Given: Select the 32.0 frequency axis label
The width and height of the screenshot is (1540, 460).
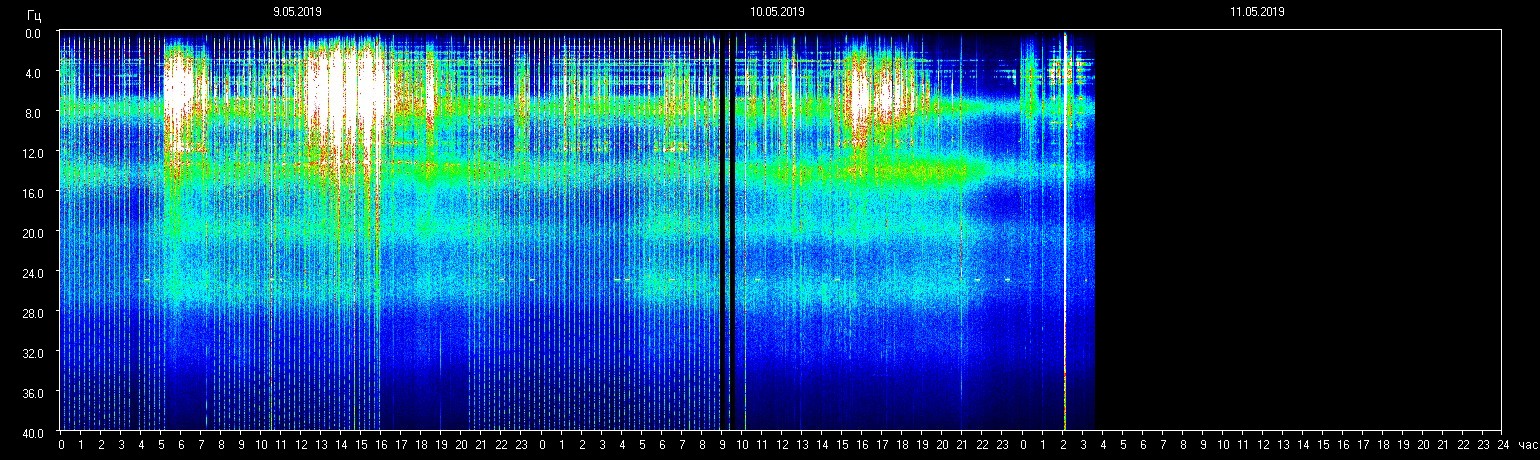Looking at the screenshot, I should (31, 353).
